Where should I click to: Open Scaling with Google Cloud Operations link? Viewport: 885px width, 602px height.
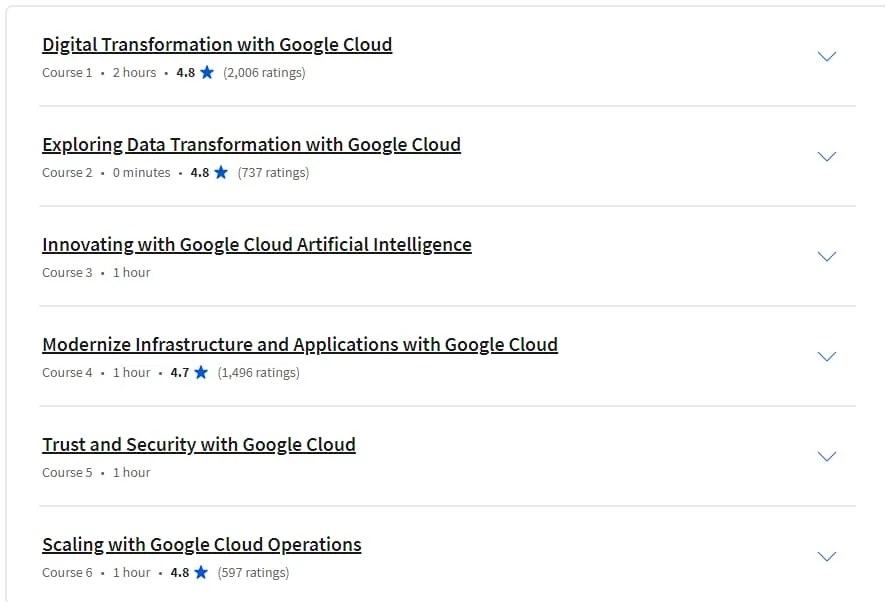click(x=201, y=544)
